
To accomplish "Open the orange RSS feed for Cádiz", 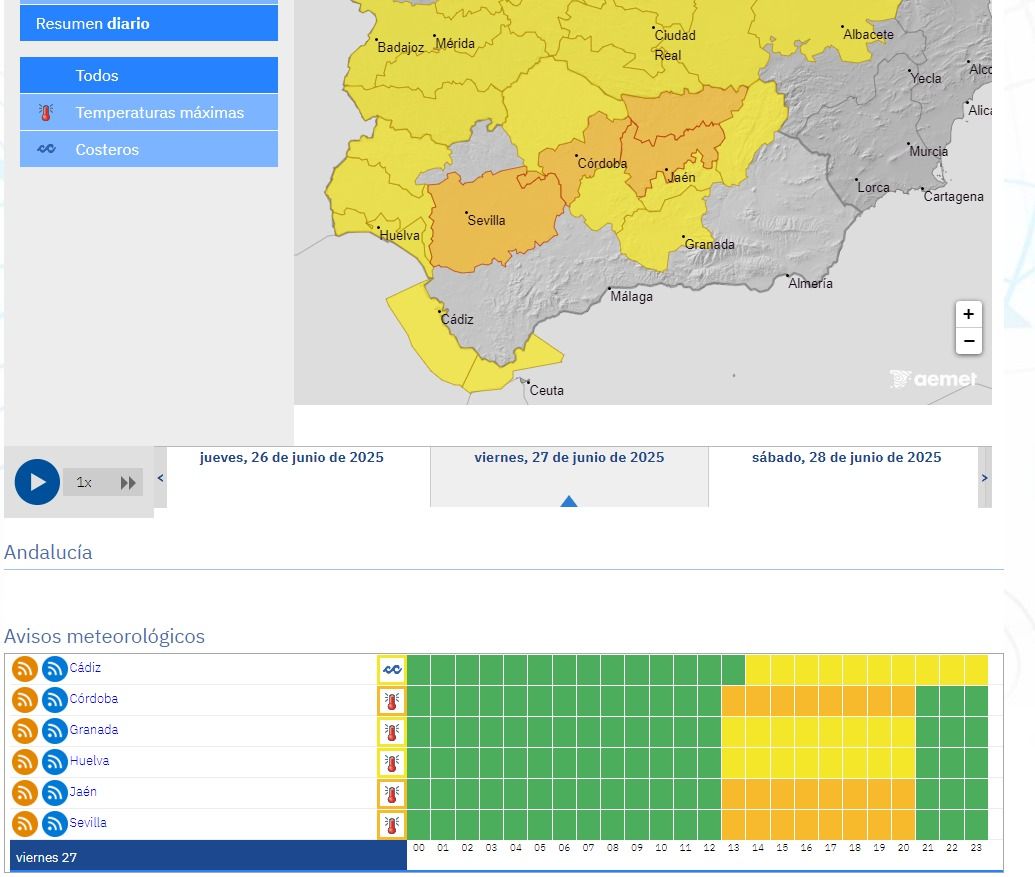I will (x=25, y=669).
